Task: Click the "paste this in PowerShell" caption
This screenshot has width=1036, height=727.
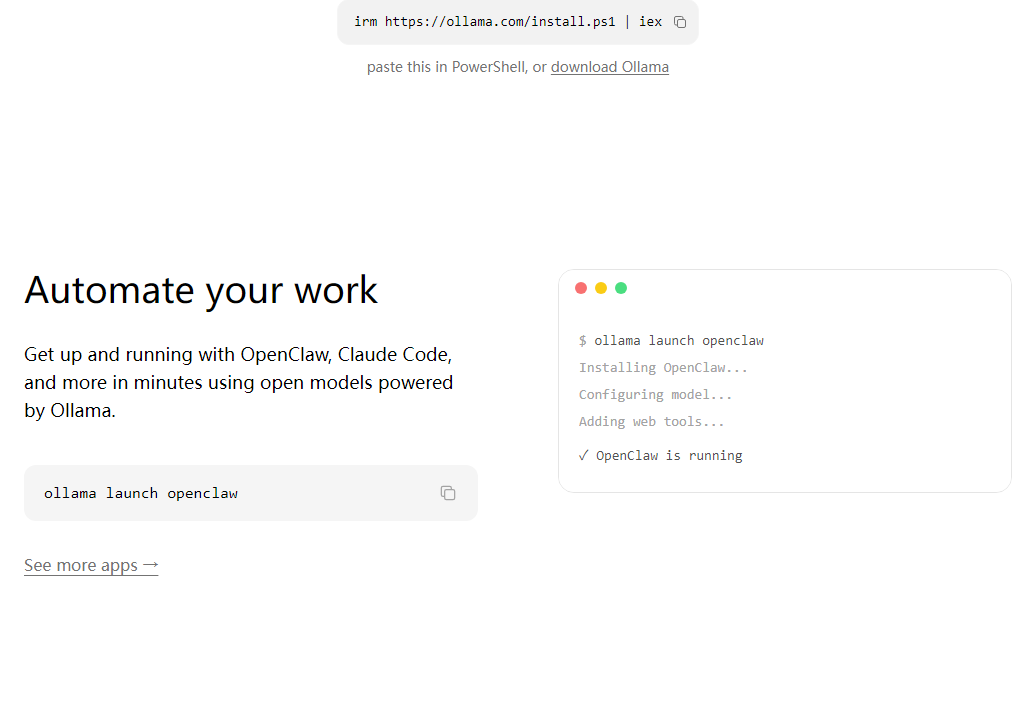Action: point(447,67)
